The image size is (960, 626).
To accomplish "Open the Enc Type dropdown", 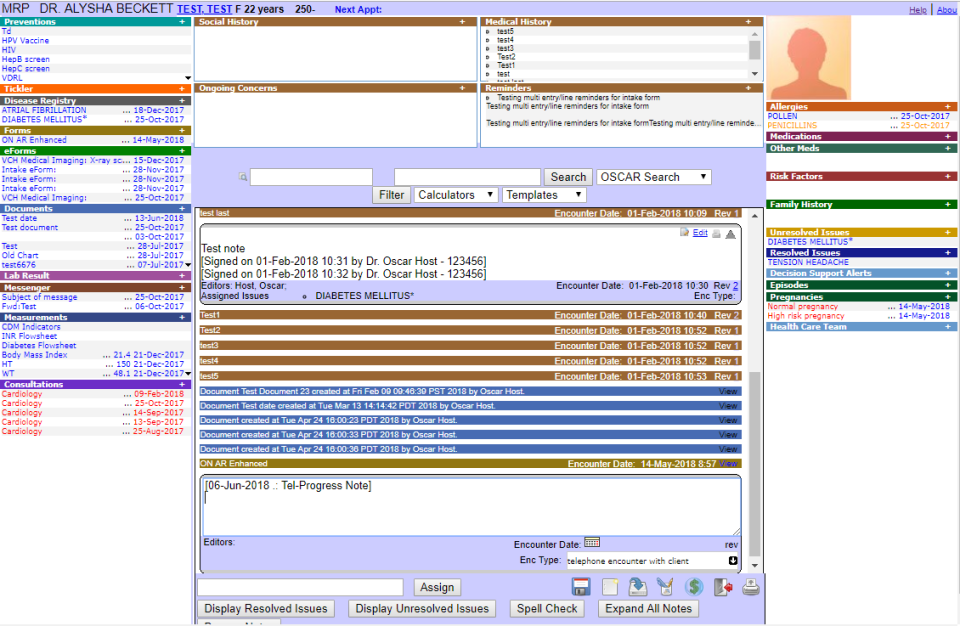I will (x=733, y=559).
